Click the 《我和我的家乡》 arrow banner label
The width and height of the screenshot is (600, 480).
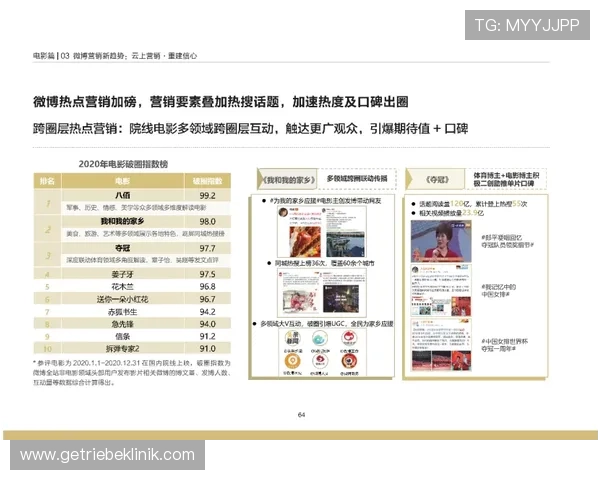point(288,179)
